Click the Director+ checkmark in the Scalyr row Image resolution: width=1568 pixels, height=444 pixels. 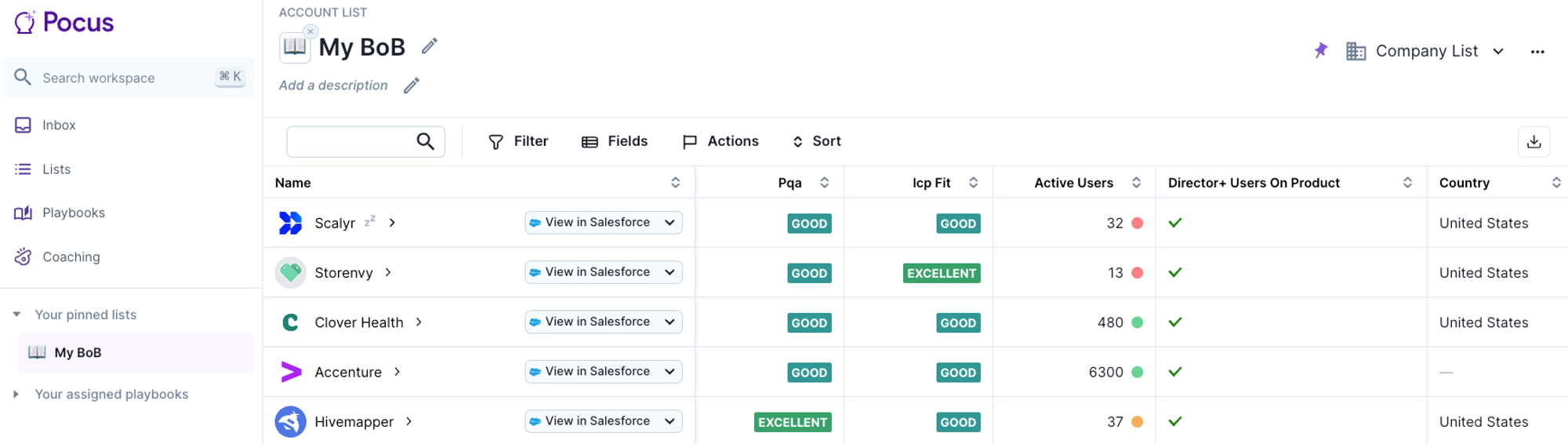pyautogui.click(x=1175, y=223)
